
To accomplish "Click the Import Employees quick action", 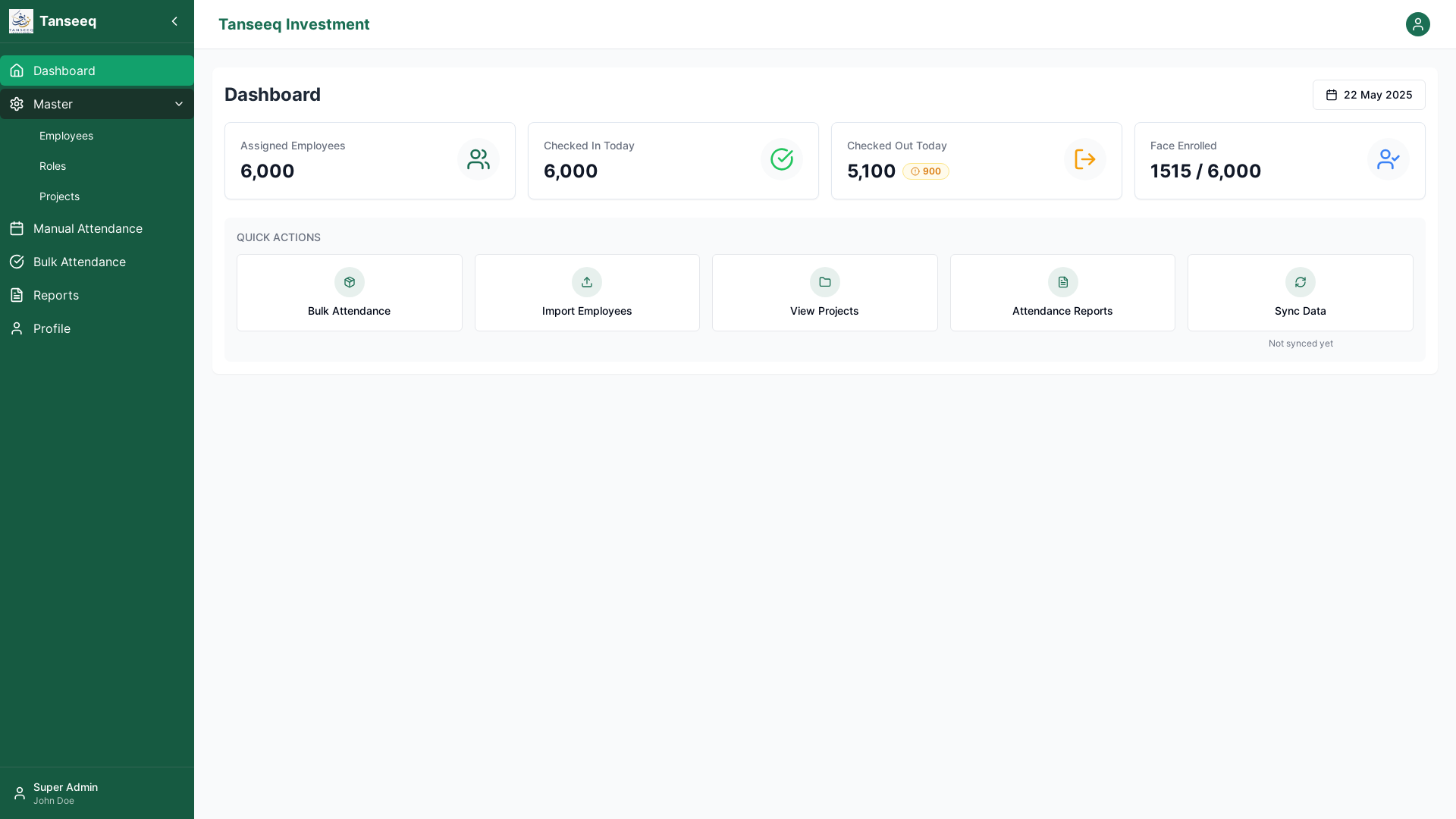I will (x=587, y=293).
